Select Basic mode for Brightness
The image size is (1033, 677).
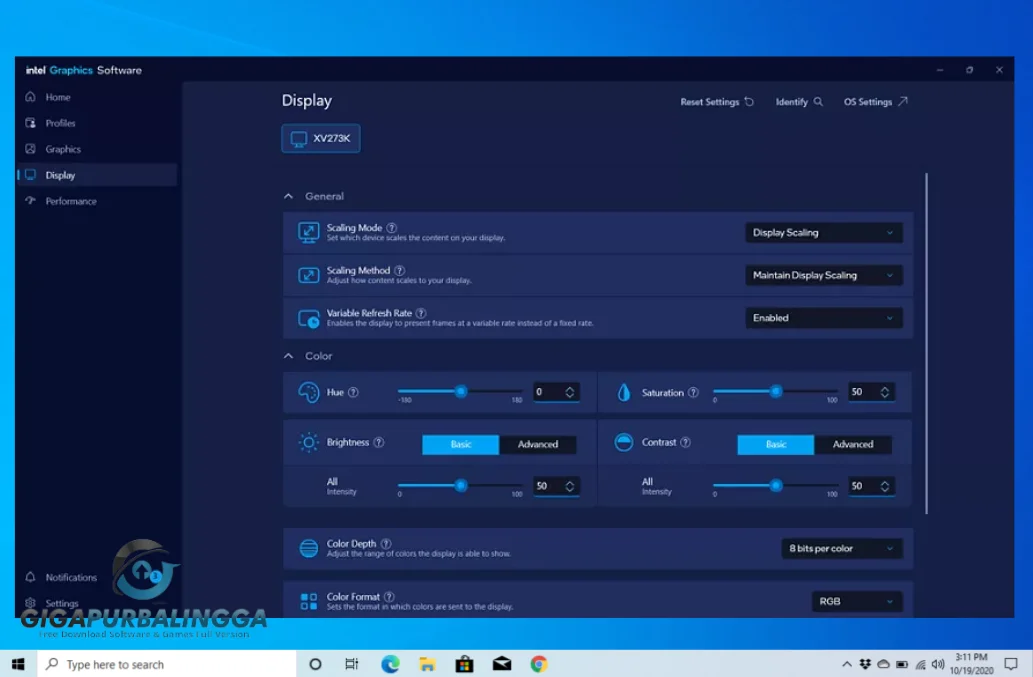coord(461,445)
